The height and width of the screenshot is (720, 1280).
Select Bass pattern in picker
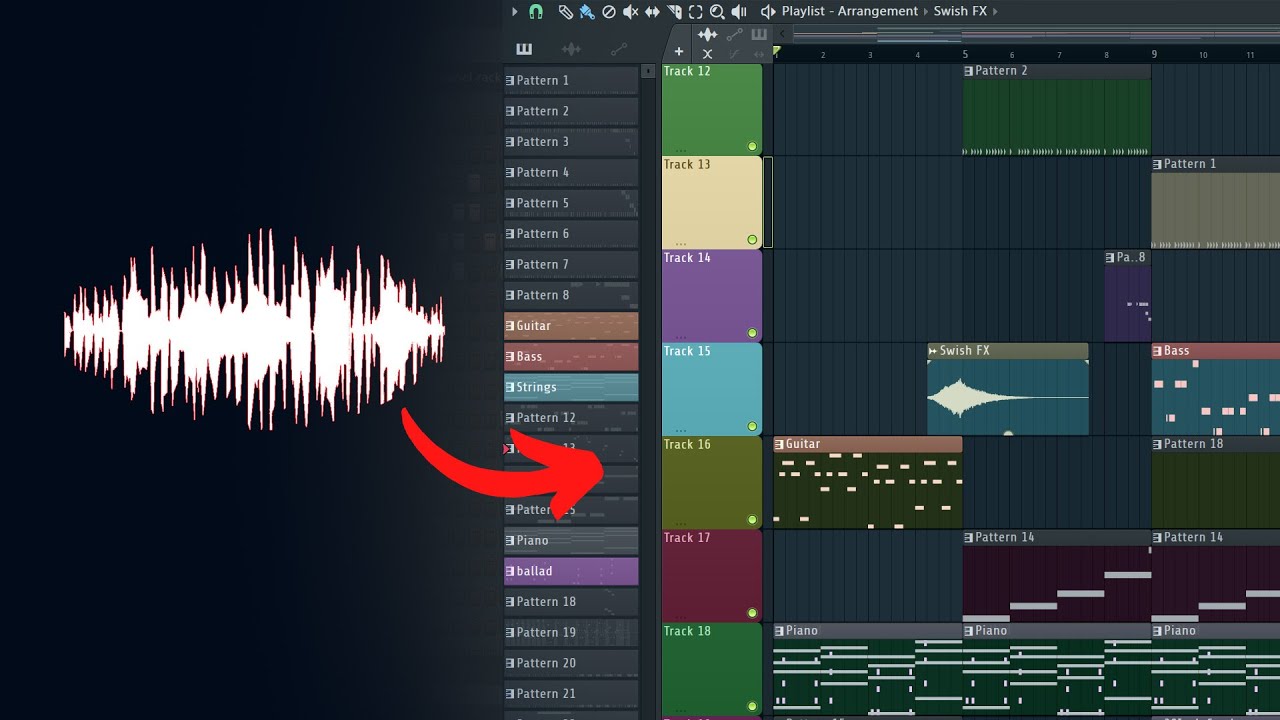click(571, 357)
